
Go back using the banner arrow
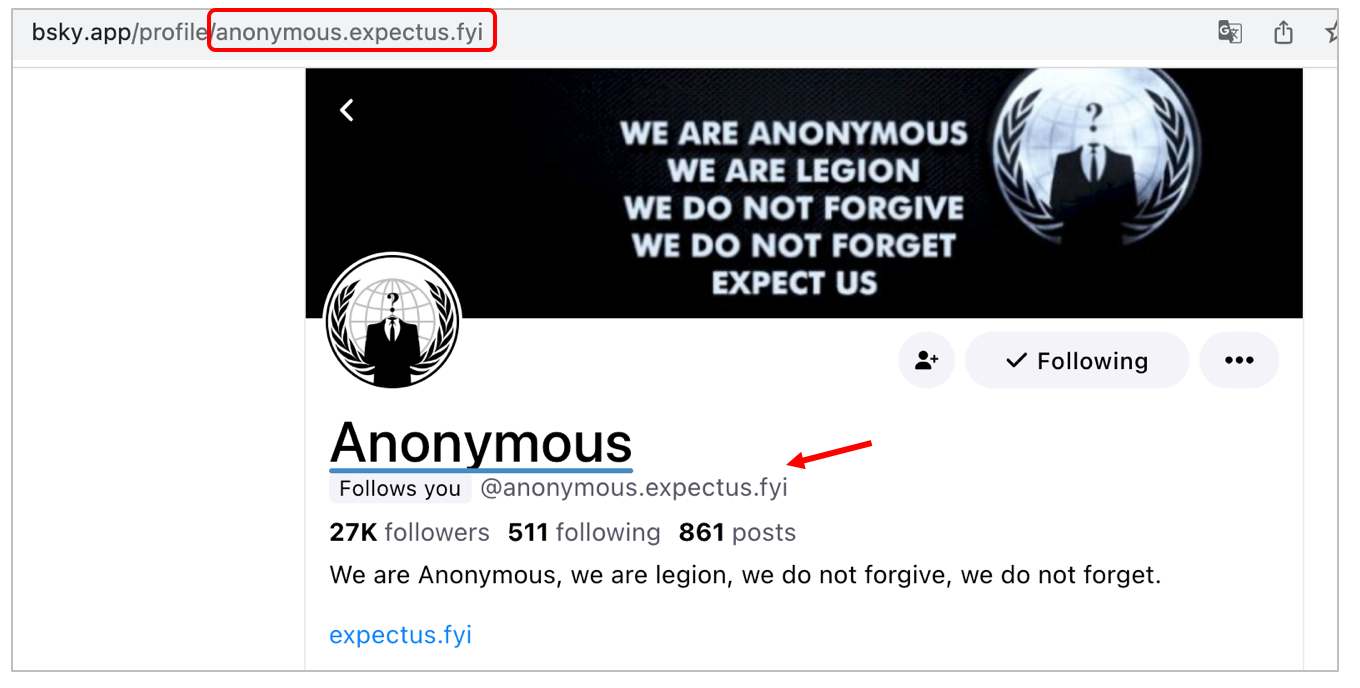(x=347, y=110)
